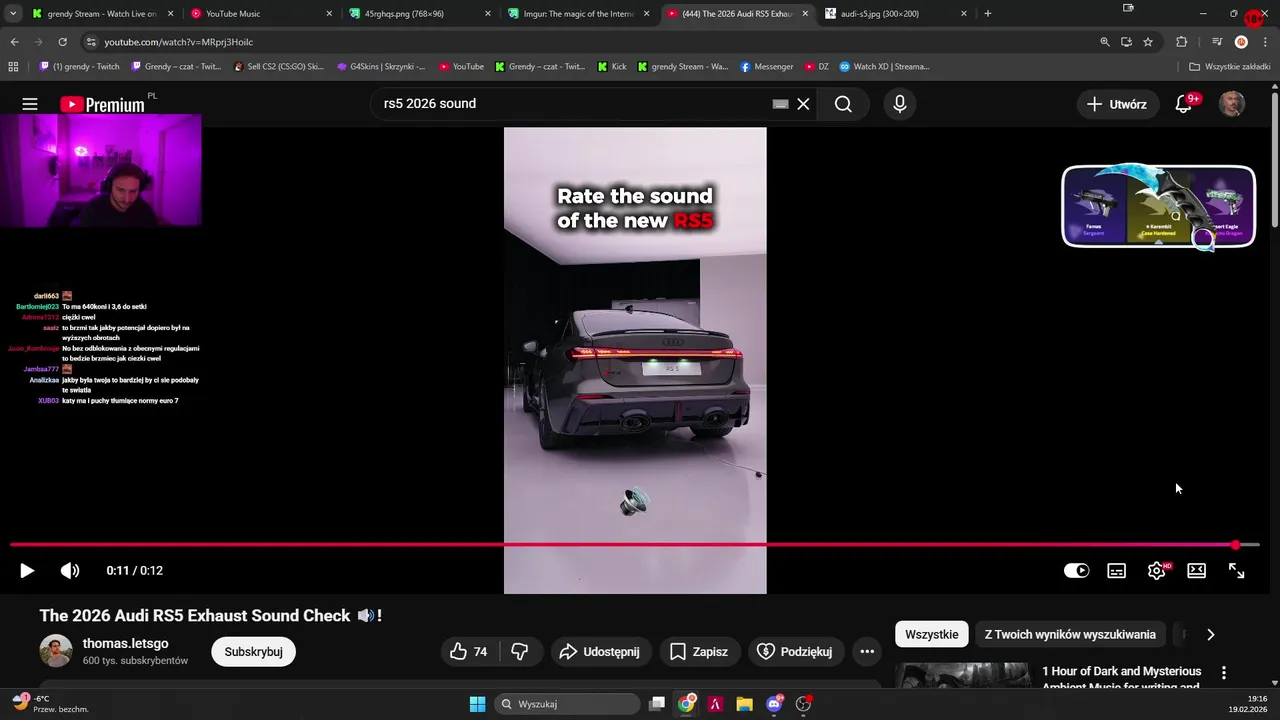The image size is (1280, 720).
Task: Open the on-screen keyboard icon in search box
Action: click(781, 104)
